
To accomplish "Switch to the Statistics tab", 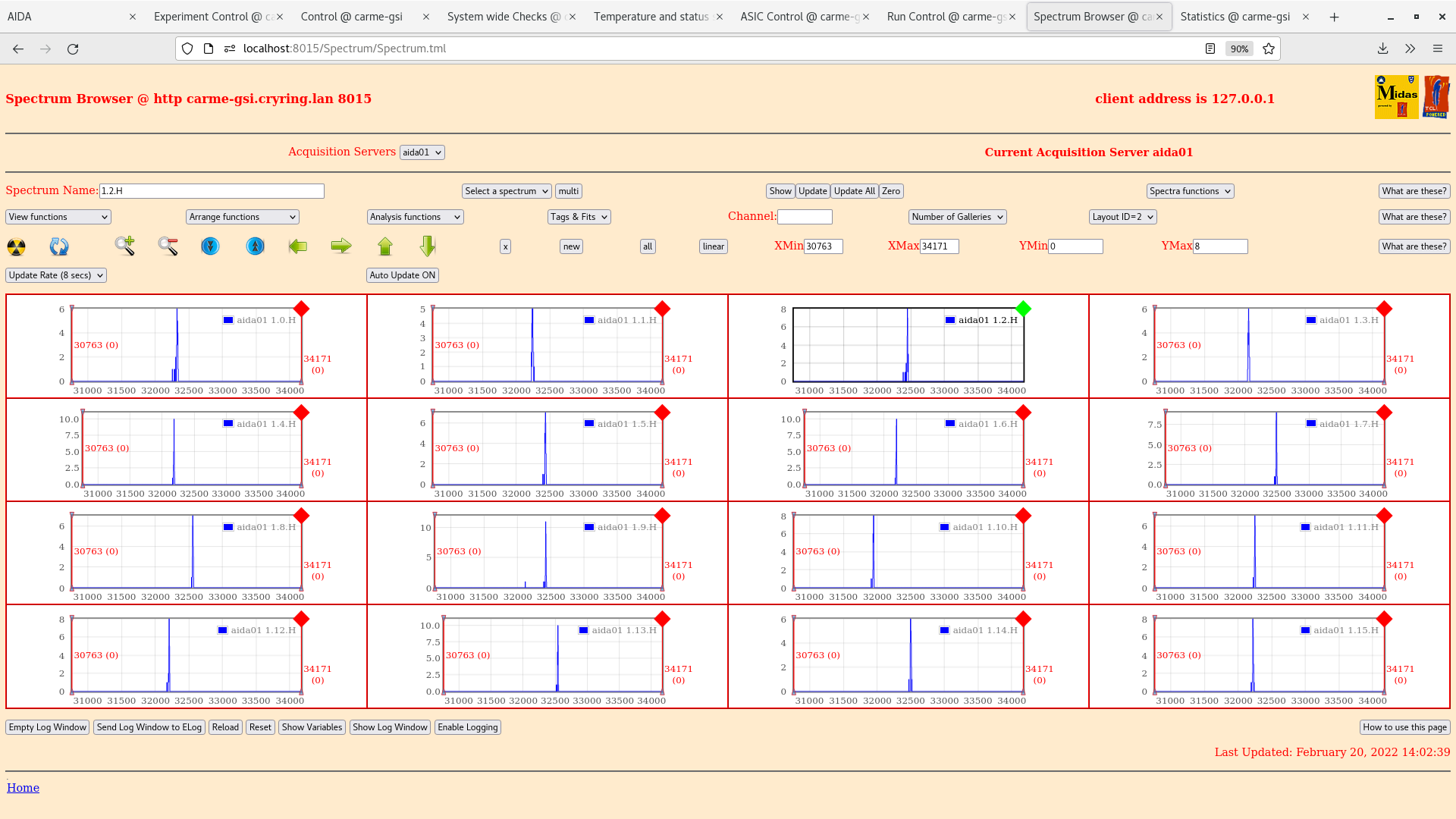I will click(1235, 16).
